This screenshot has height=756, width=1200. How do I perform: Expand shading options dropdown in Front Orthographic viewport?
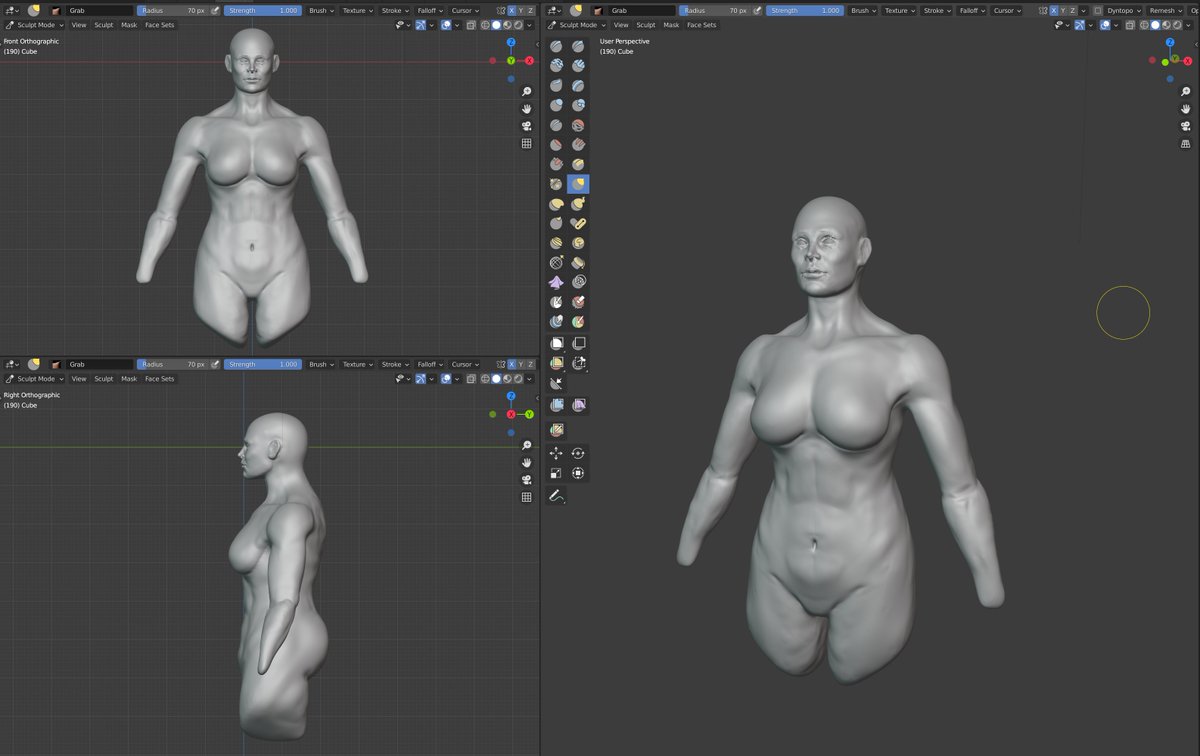coord(531,25)
